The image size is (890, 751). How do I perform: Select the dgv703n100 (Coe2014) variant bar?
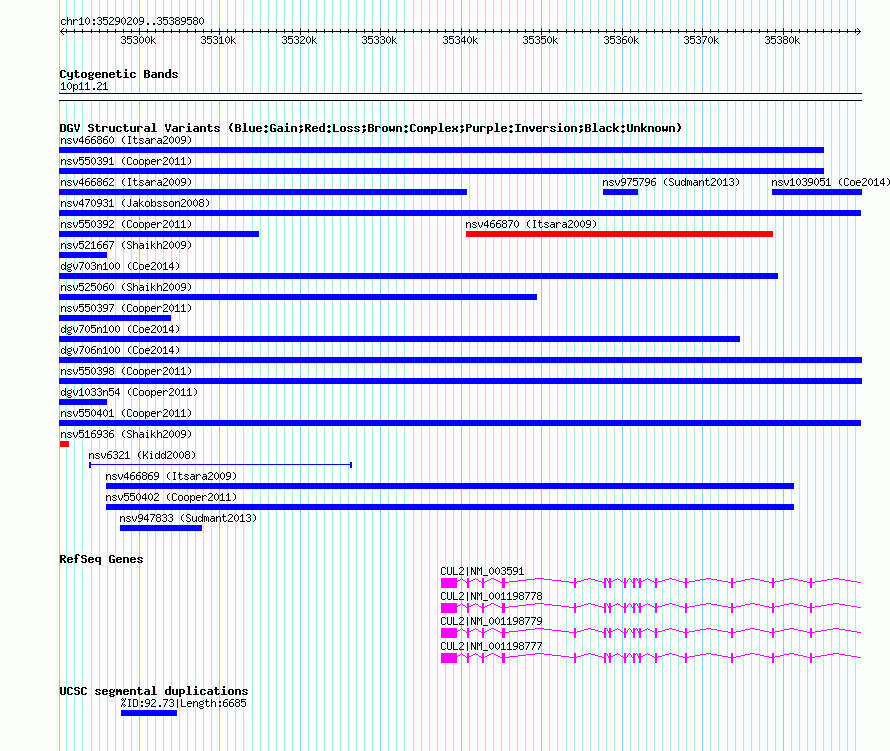[418, 276]
